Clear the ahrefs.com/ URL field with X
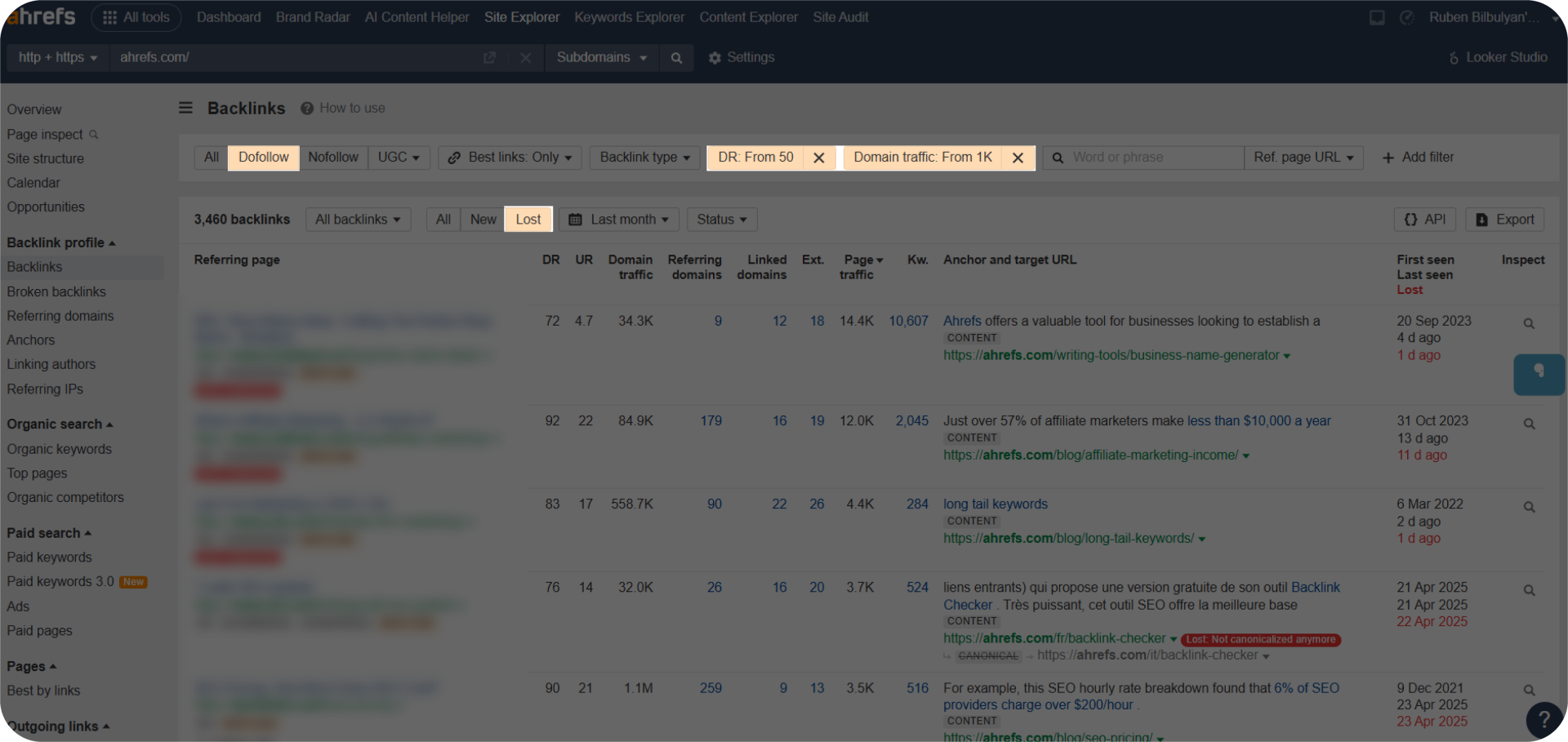The height and width of the screenshot is (742, 1568). [x=525, y=58]
